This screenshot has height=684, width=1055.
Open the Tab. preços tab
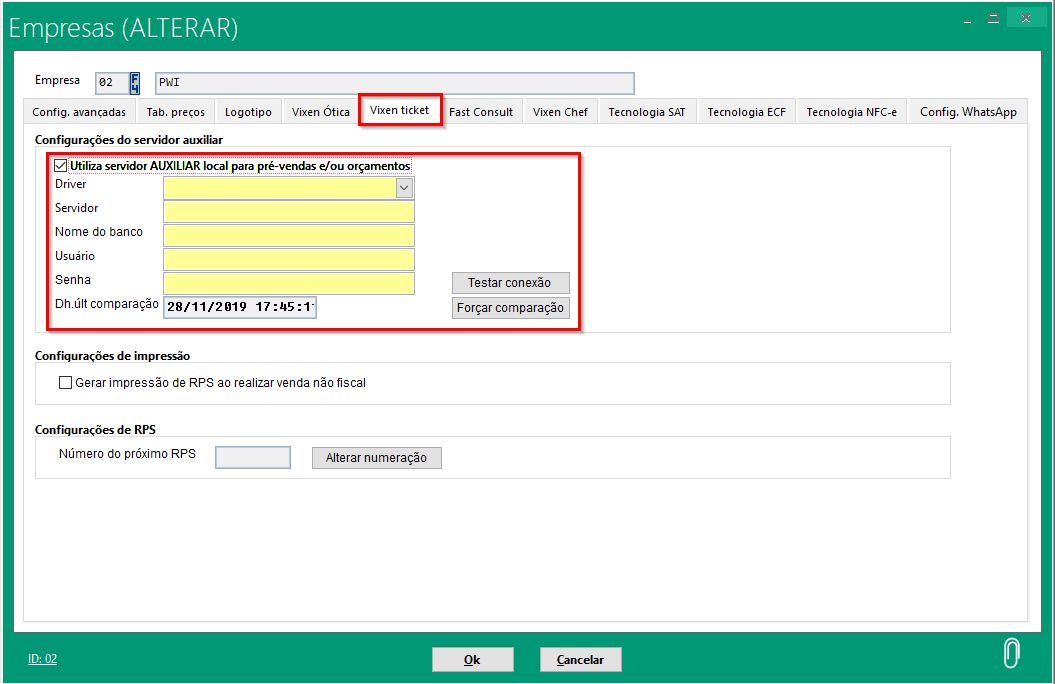175,112
